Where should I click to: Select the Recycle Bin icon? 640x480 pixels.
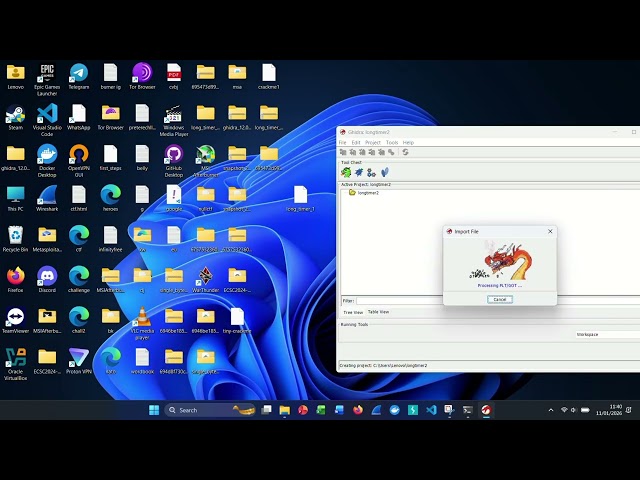point(16,239)
